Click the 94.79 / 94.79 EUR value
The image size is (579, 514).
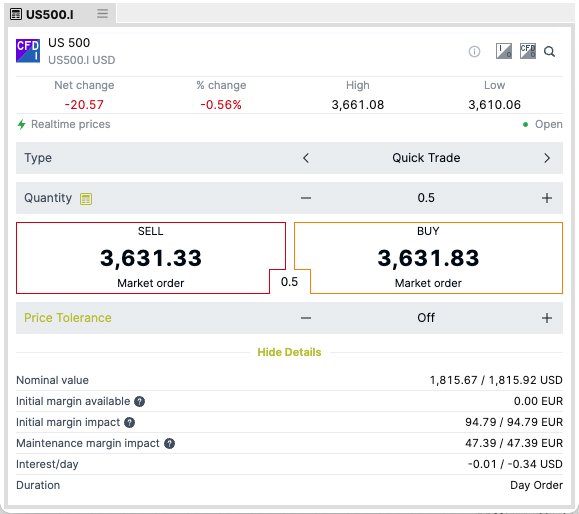coord(514,422)
